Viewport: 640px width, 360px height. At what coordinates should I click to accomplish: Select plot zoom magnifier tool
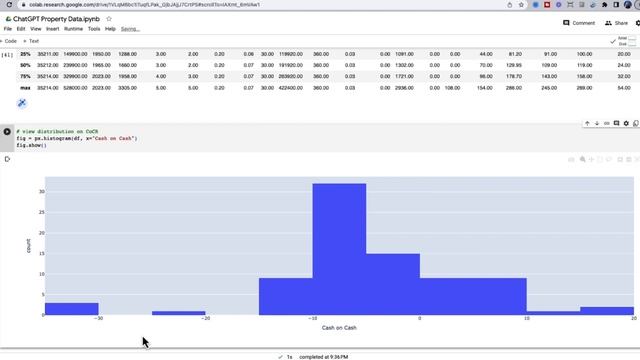pyautogui.click(x=582, y=160)
